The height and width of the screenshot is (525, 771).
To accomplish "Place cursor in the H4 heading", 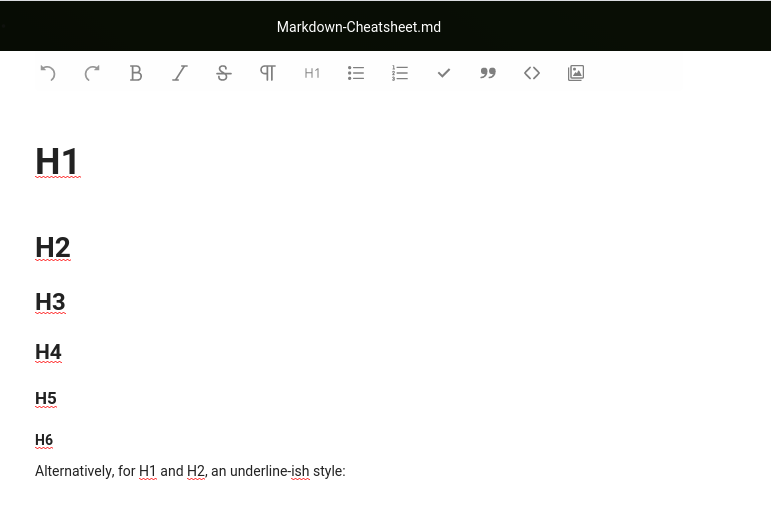I will pos(48,352).
